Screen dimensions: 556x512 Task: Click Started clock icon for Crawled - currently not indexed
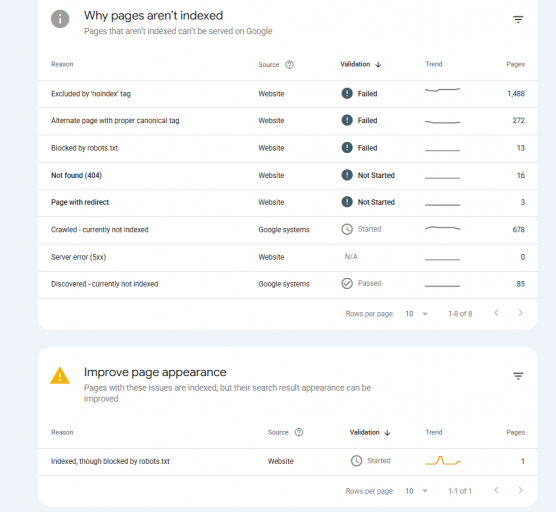pos(347,229)
